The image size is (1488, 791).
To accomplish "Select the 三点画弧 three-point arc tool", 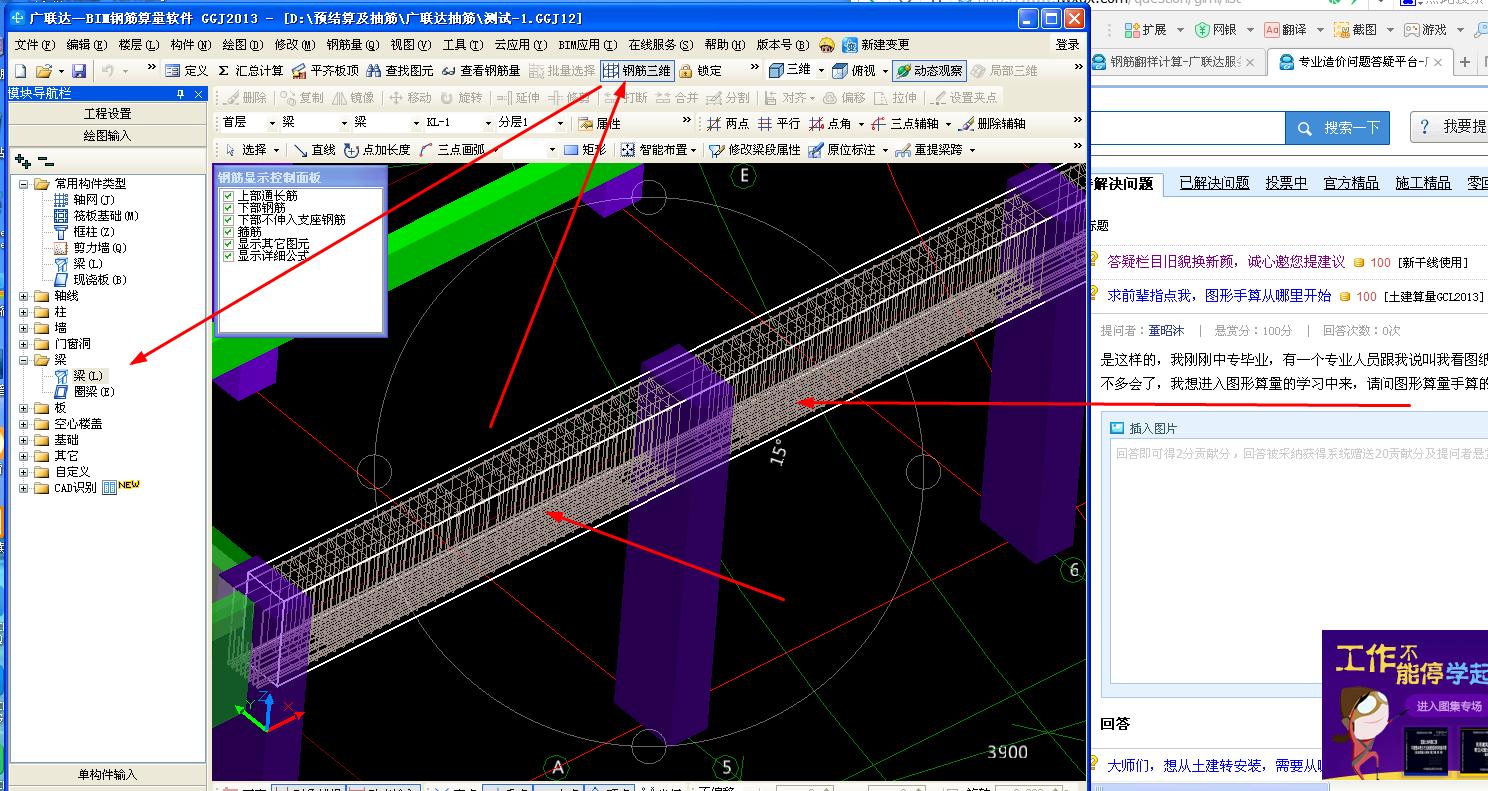I will pyautogui.click(x=451, y=150).
